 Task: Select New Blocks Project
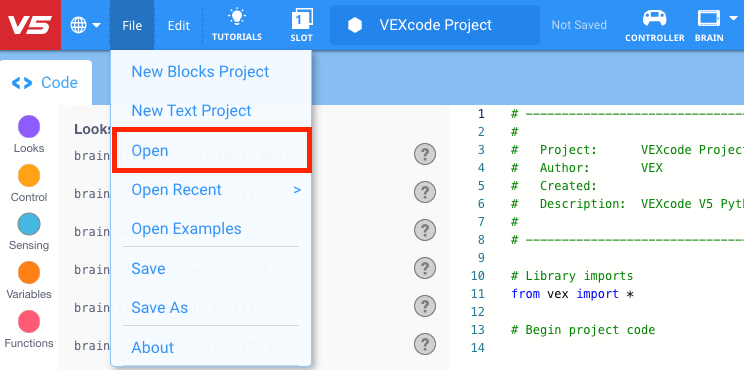pyautogui.click(x=200, y=72)
